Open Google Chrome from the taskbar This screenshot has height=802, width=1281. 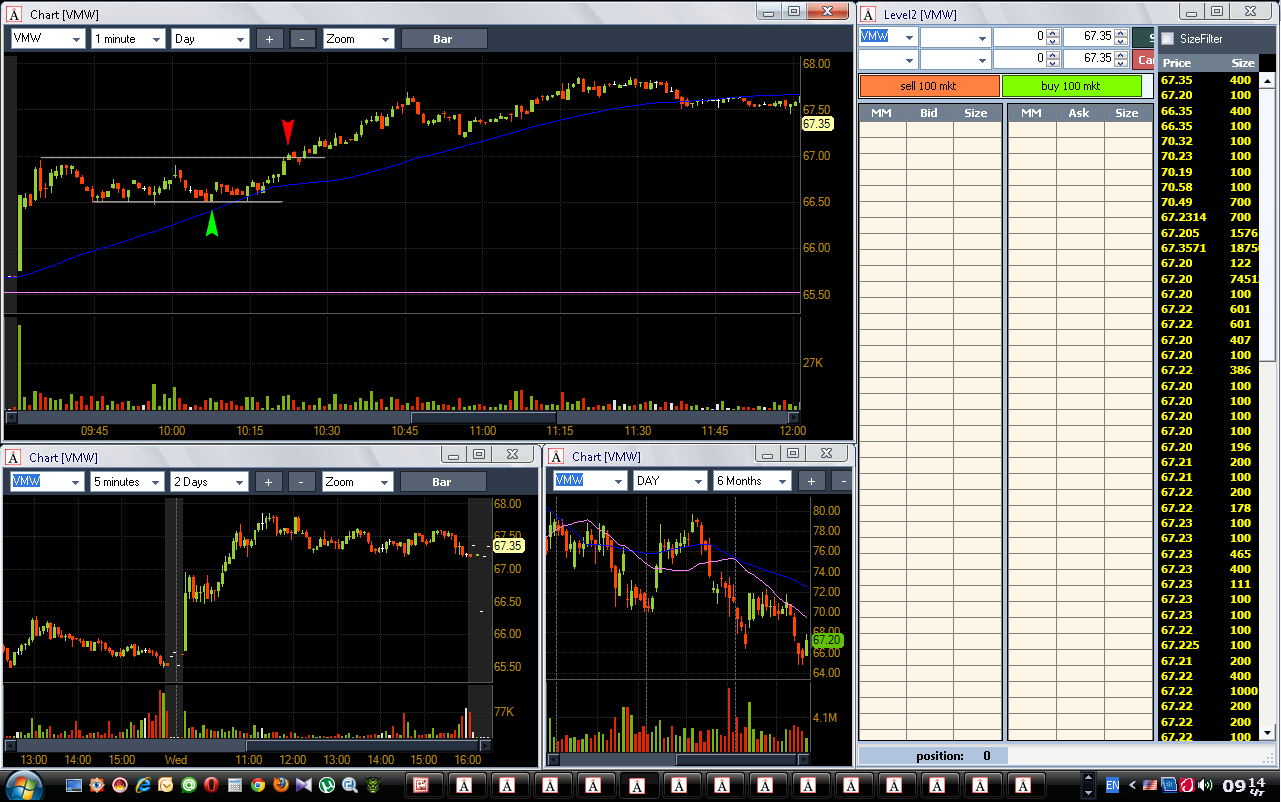[258, 785]
